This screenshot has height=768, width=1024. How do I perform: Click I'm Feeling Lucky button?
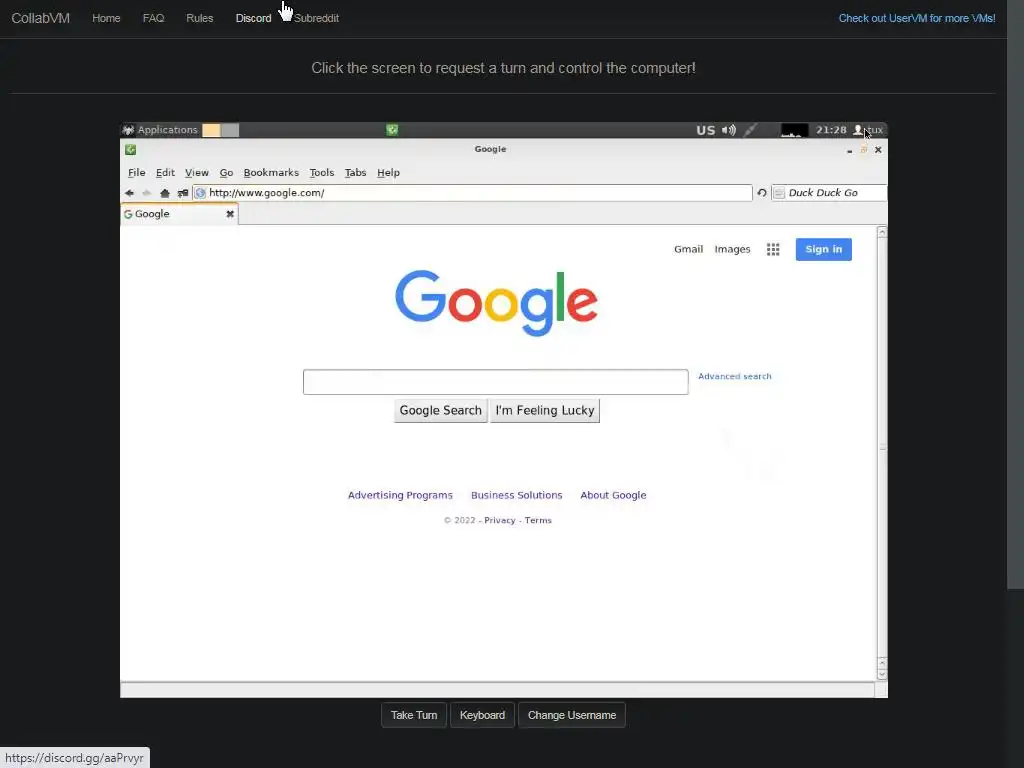pyautogui.click(x=545, y=411)
